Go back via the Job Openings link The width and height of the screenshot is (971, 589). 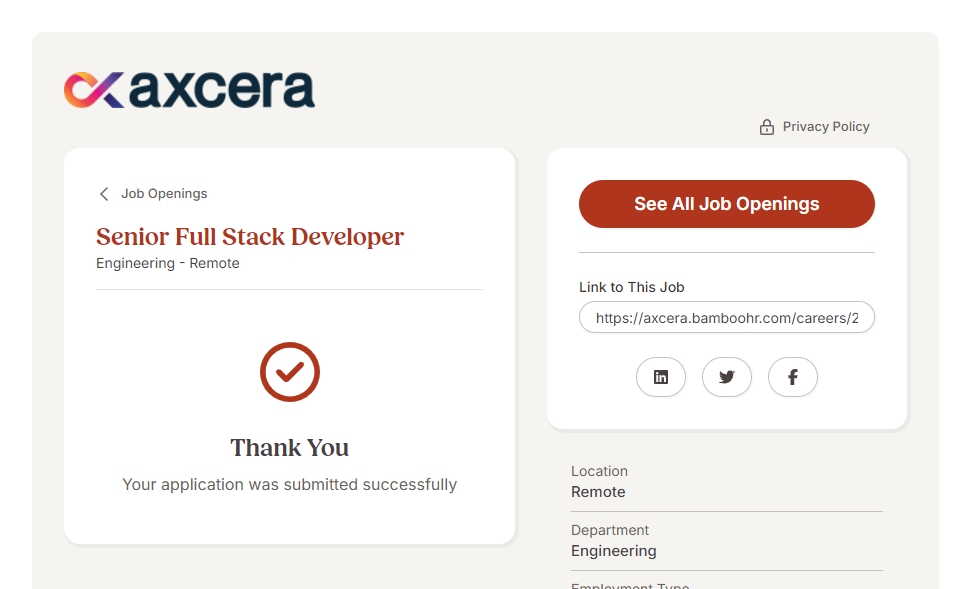pyautogui.click(x=164, y=194)
